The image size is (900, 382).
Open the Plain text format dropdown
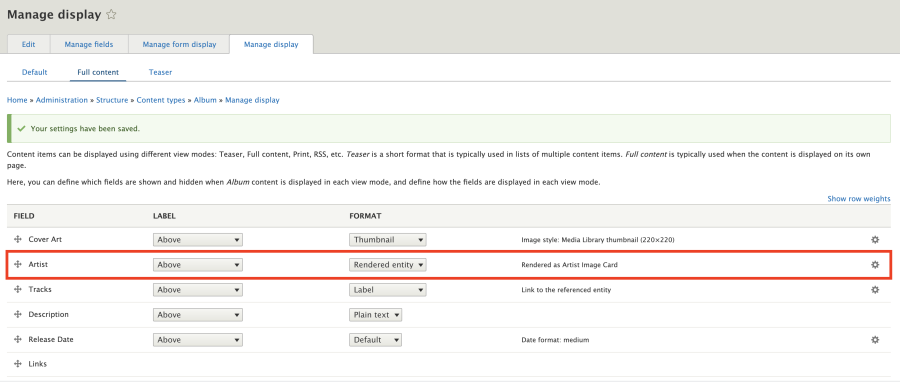(x=375, y=315)
